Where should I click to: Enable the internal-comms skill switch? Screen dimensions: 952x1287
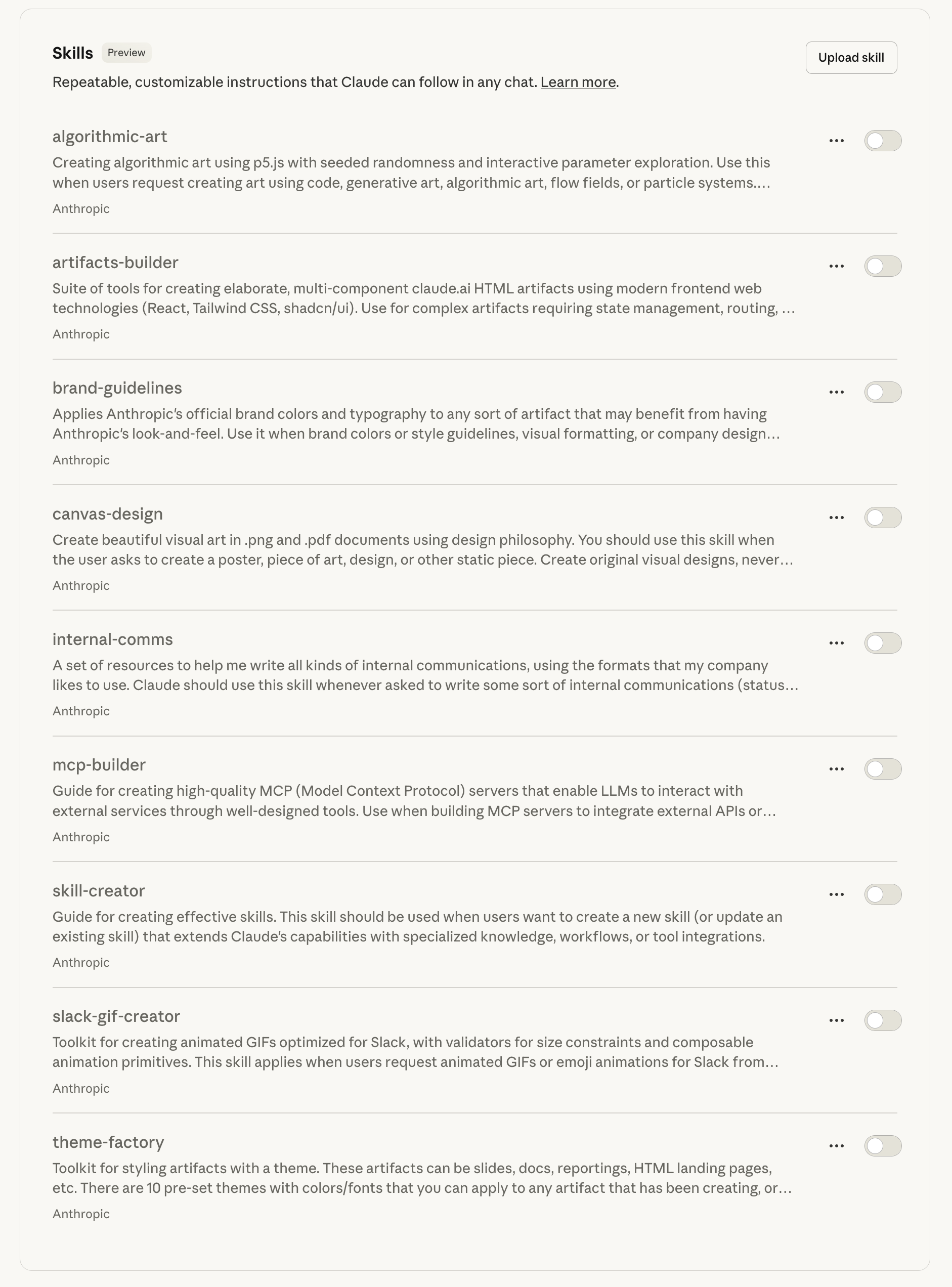pyautogui.click(x=882, y=643)
